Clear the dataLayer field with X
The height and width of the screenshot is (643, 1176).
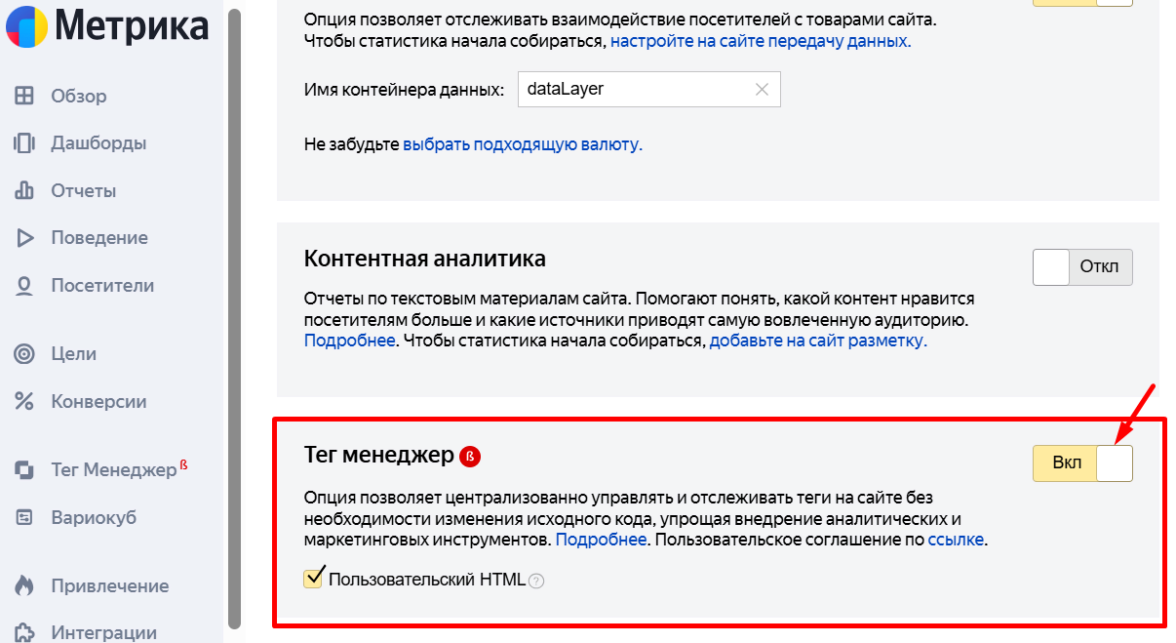(762, 89)
